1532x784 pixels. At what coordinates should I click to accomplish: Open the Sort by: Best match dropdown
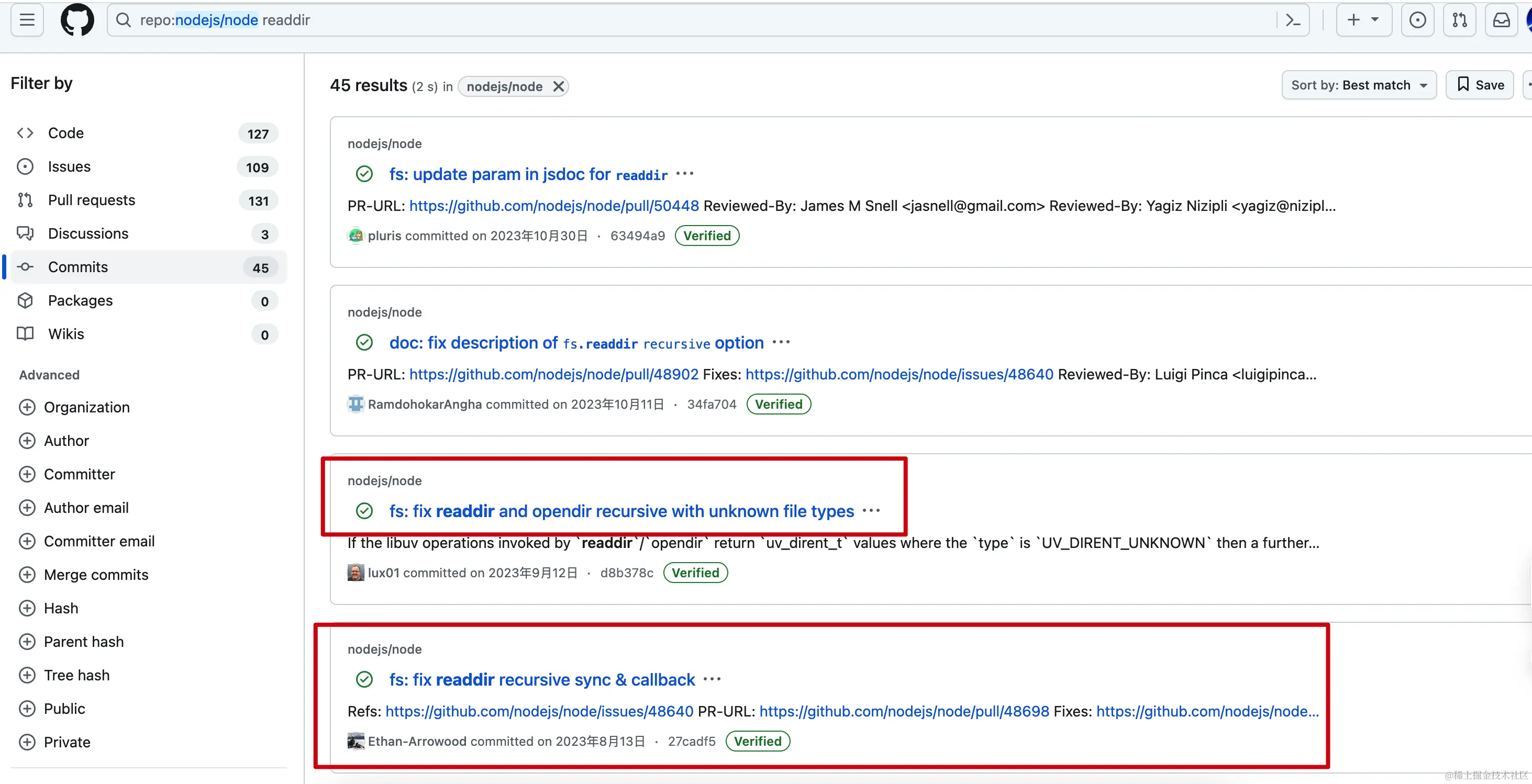(x=1359, y=85)
